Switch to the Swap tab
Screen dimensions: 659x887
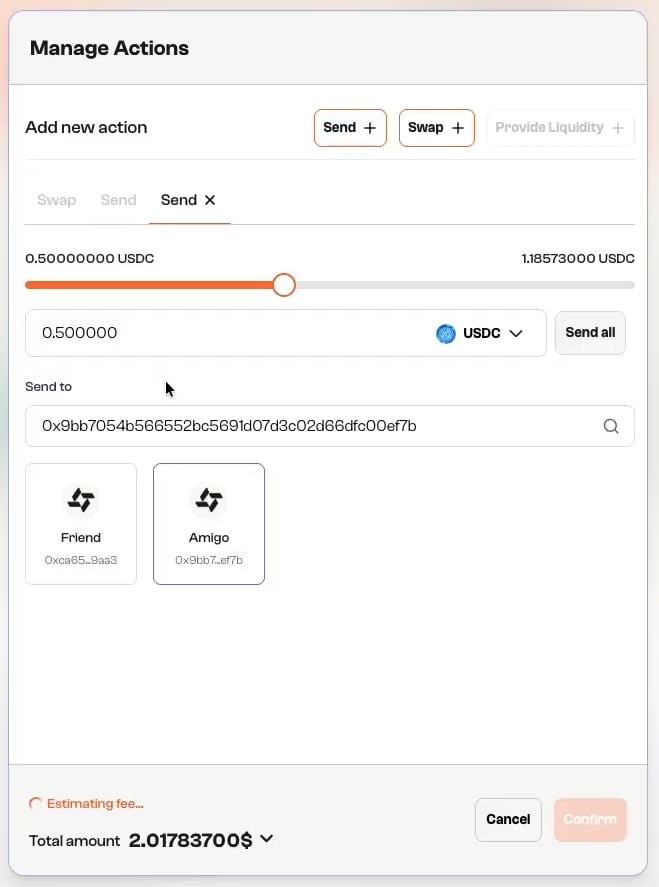[x=56, y=200]
